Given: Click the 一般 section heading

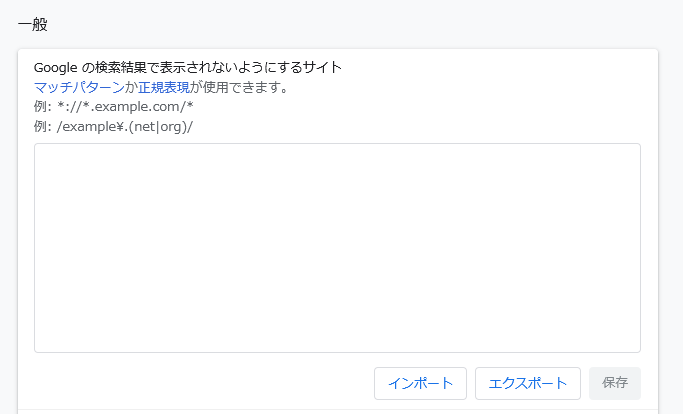Looking at the screenshot, I should (33, 24).
